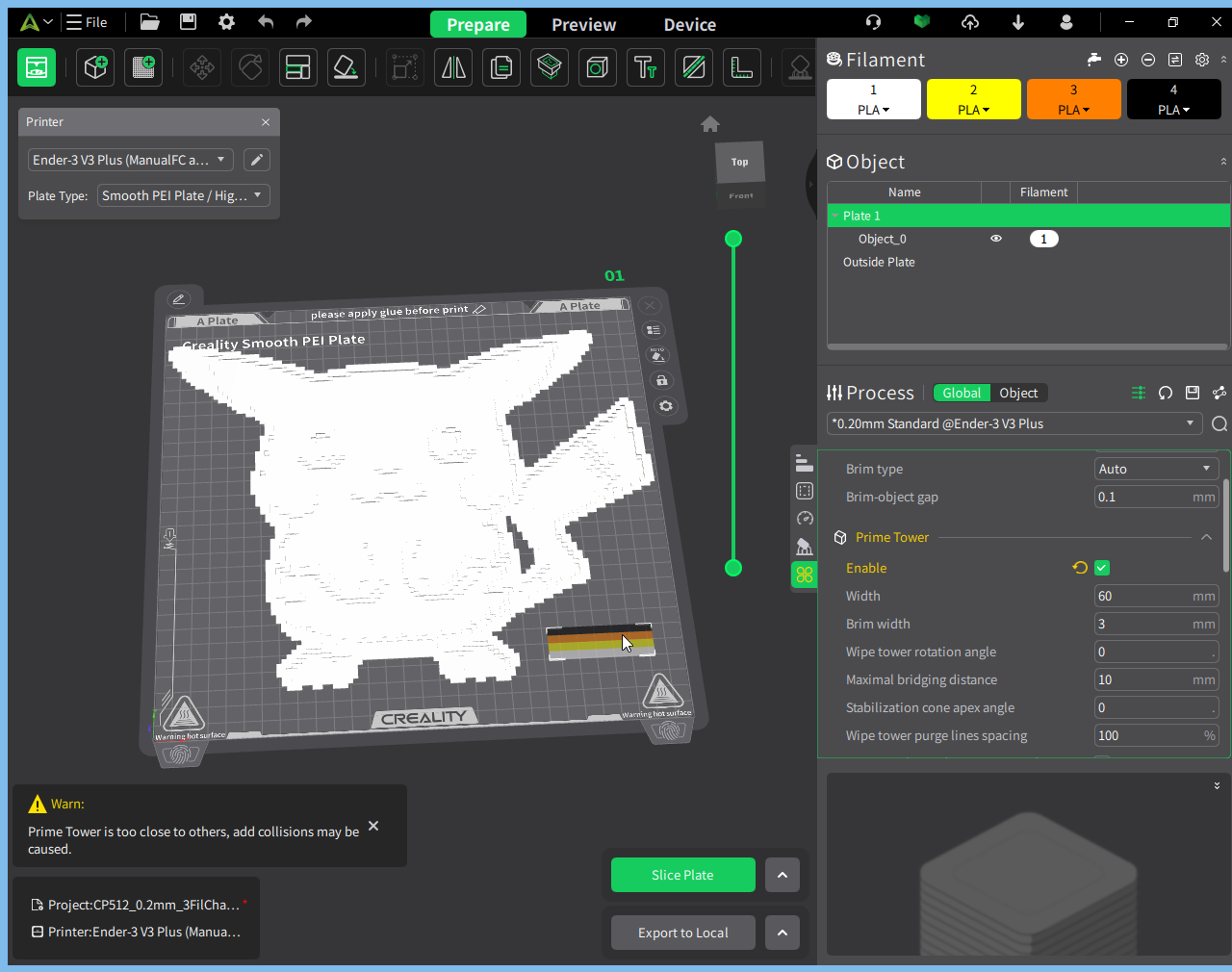Expand the Export to Local options arrow
The image size is (1232, 972).
(x=783, y=933)
